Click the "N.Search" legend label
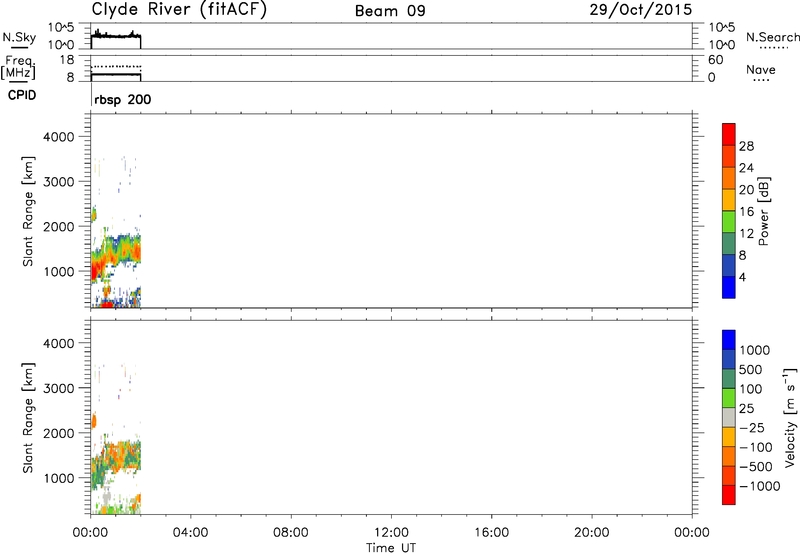Image resolution: width=800 pixels, height=554 pixels. click(x=772, y=37)
